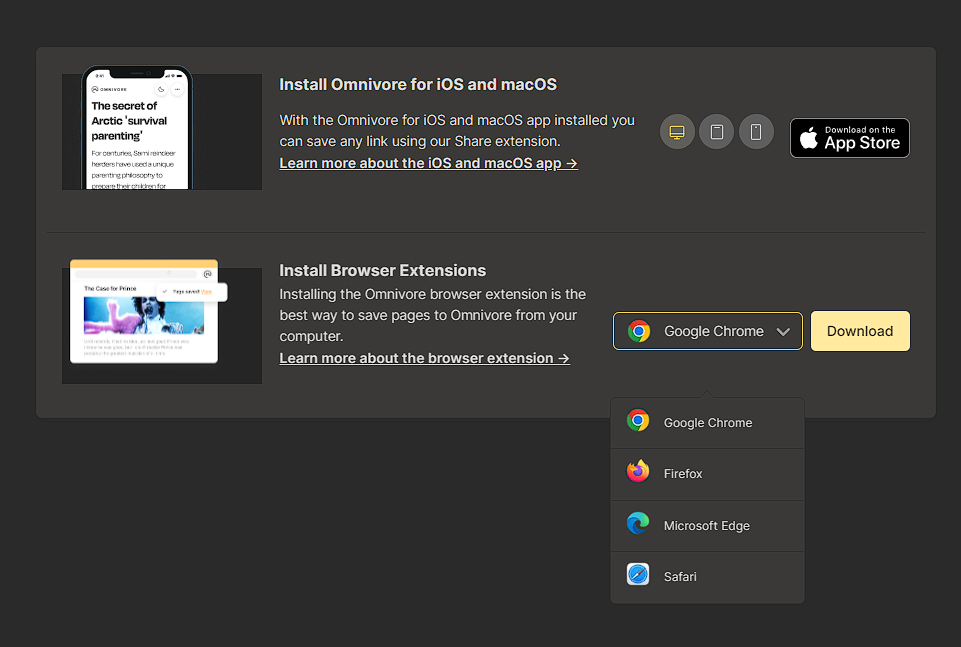961x647 pixels.
Task: Open Learn more about the browser extension link
Action: pos(425,358)
